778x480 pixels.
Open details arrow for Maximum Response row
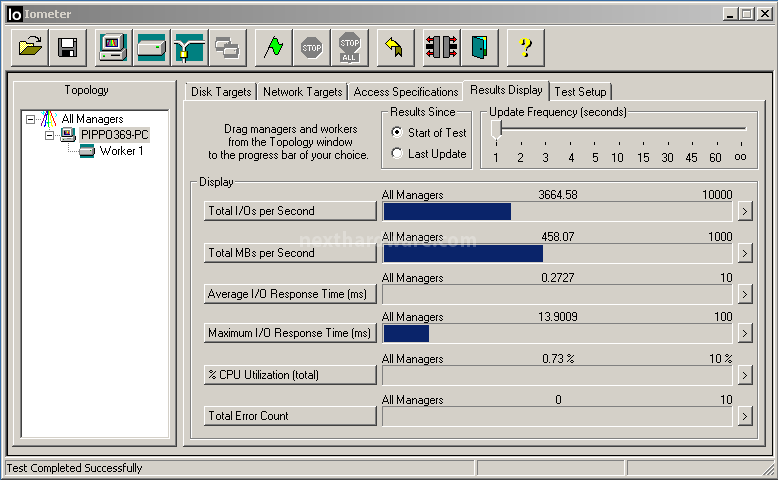point(745,334)
